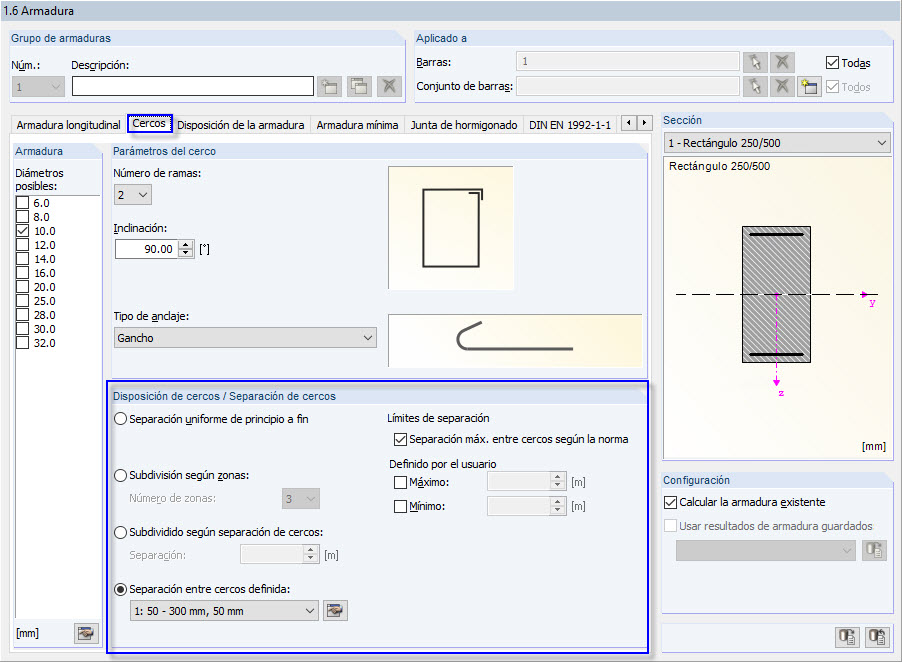The image size is (902, 662).
Task: Pick bars graphically for Barras field
Action: tap(755, 62)
